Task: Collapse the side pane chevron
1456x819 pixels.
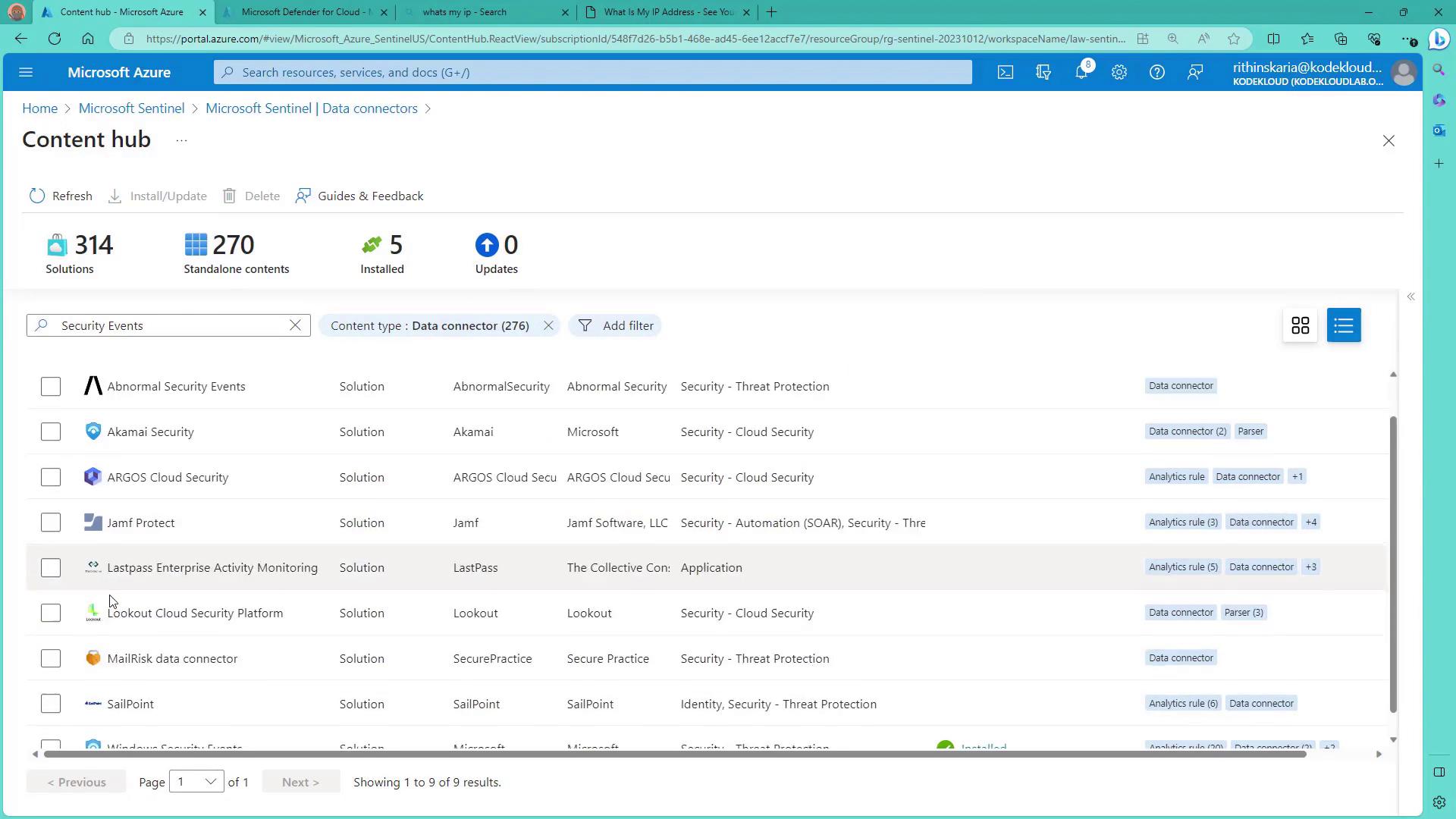Action: click(1410, 297)
